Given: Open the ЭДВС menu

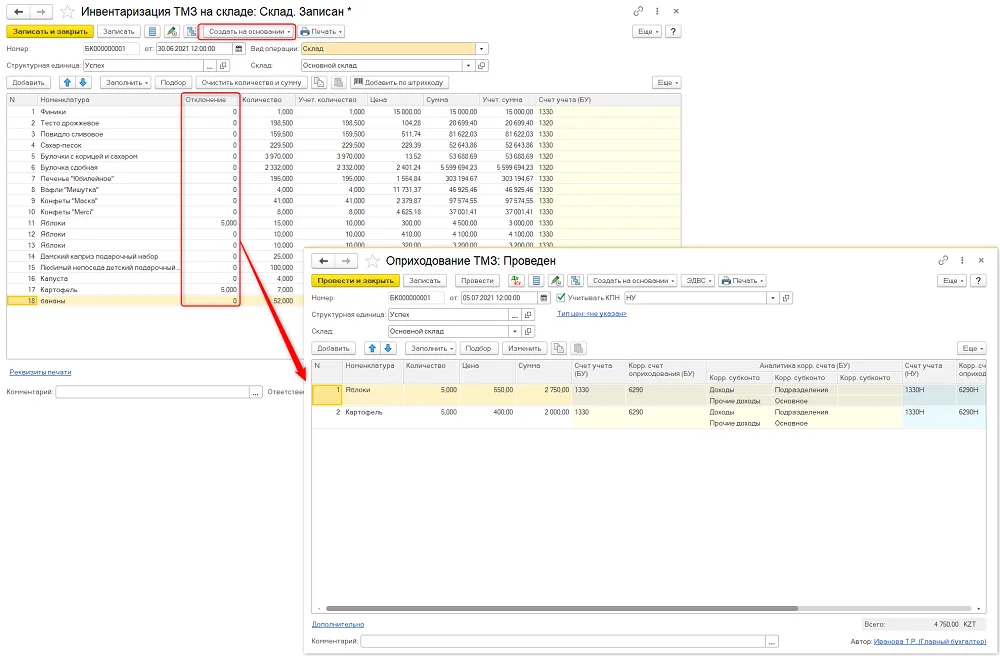Looking at the screenshot, I should pos(698,281).
